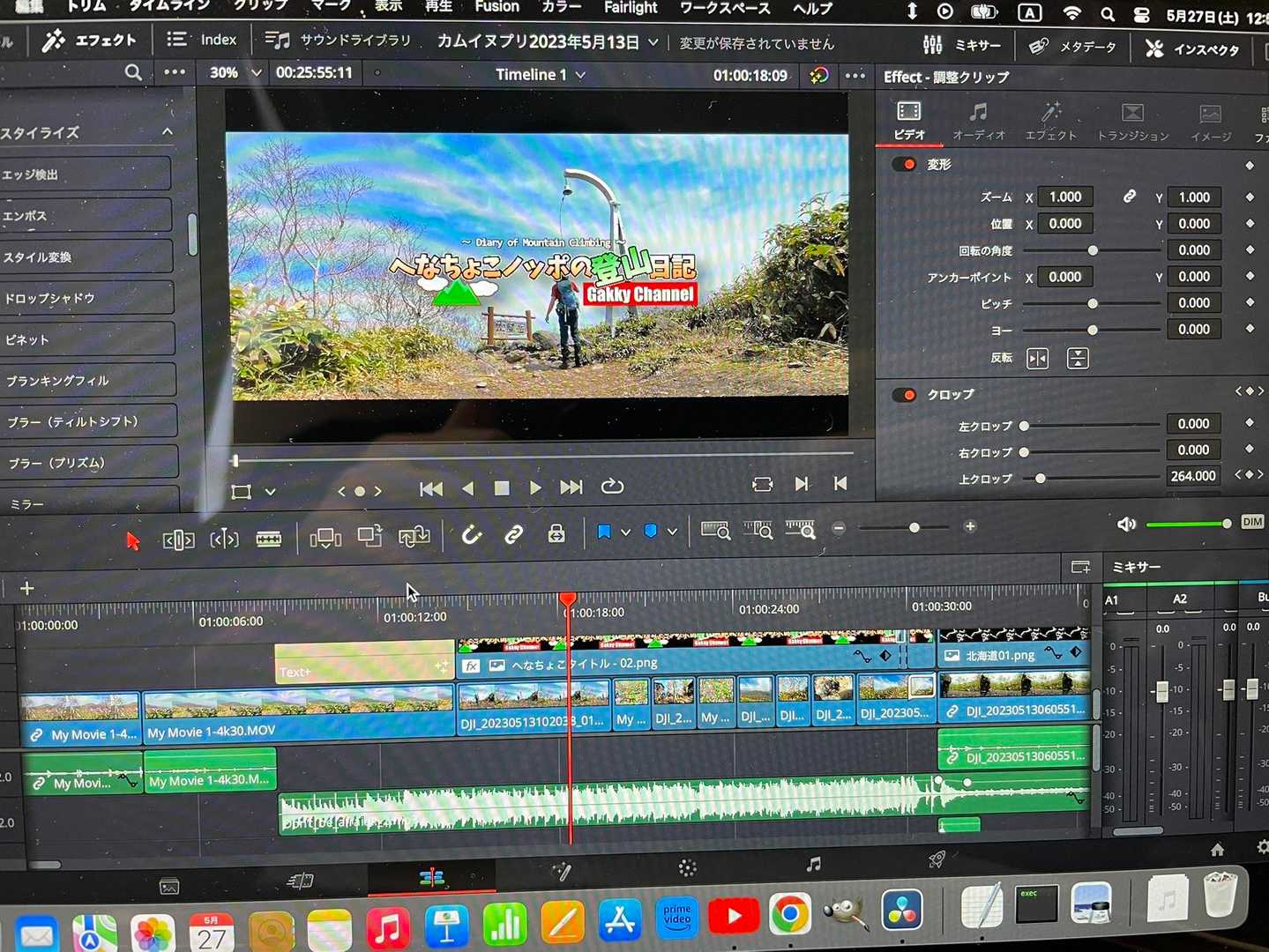Open Google Chrome from the dock

pos(789,916)
